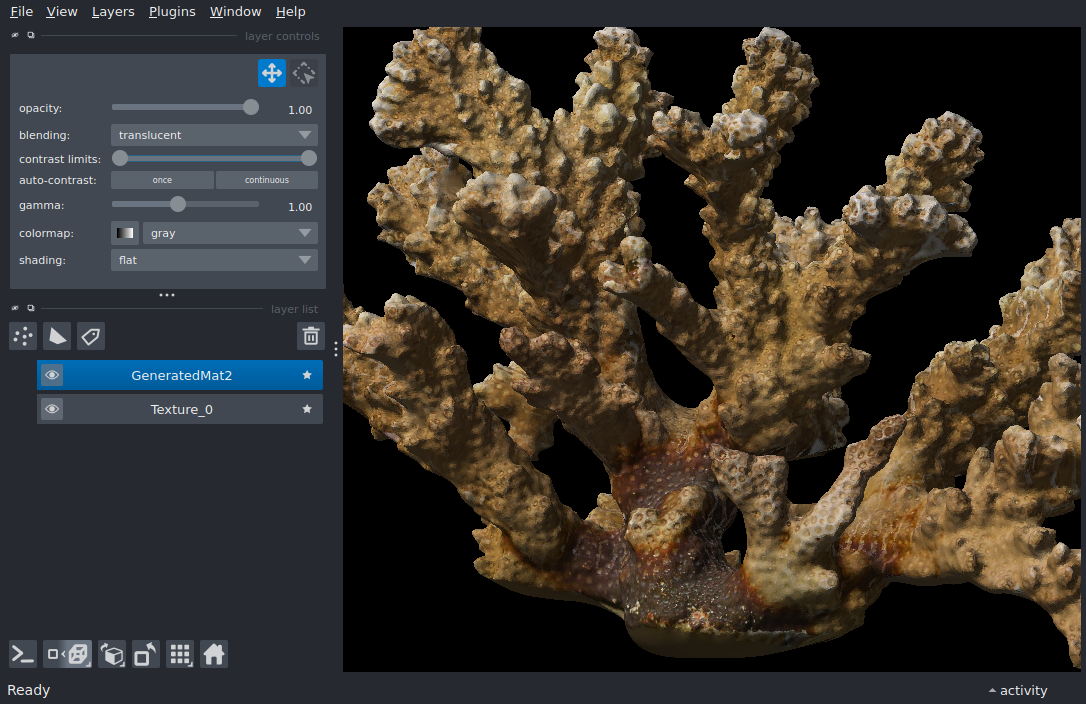Click the vertical splitter handle beside canvas
The image size is (1086, 704).
coord(336,349)
